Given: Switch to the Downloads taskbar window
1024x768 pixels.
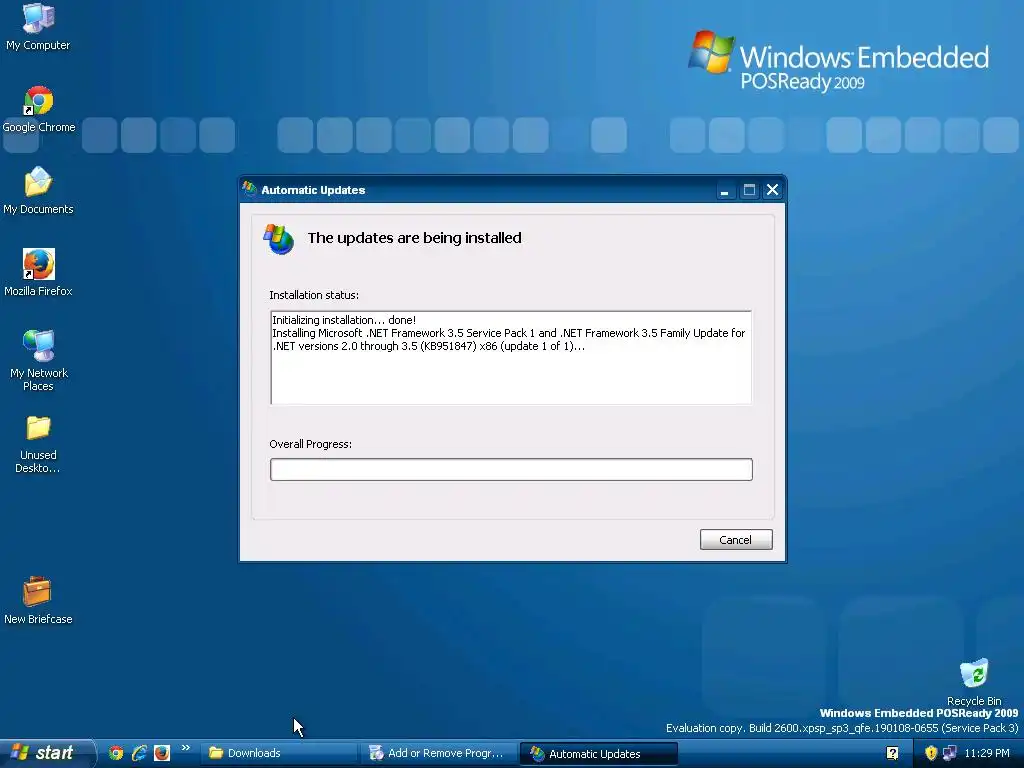Looking at the screenshot, I should click(277, 754).
